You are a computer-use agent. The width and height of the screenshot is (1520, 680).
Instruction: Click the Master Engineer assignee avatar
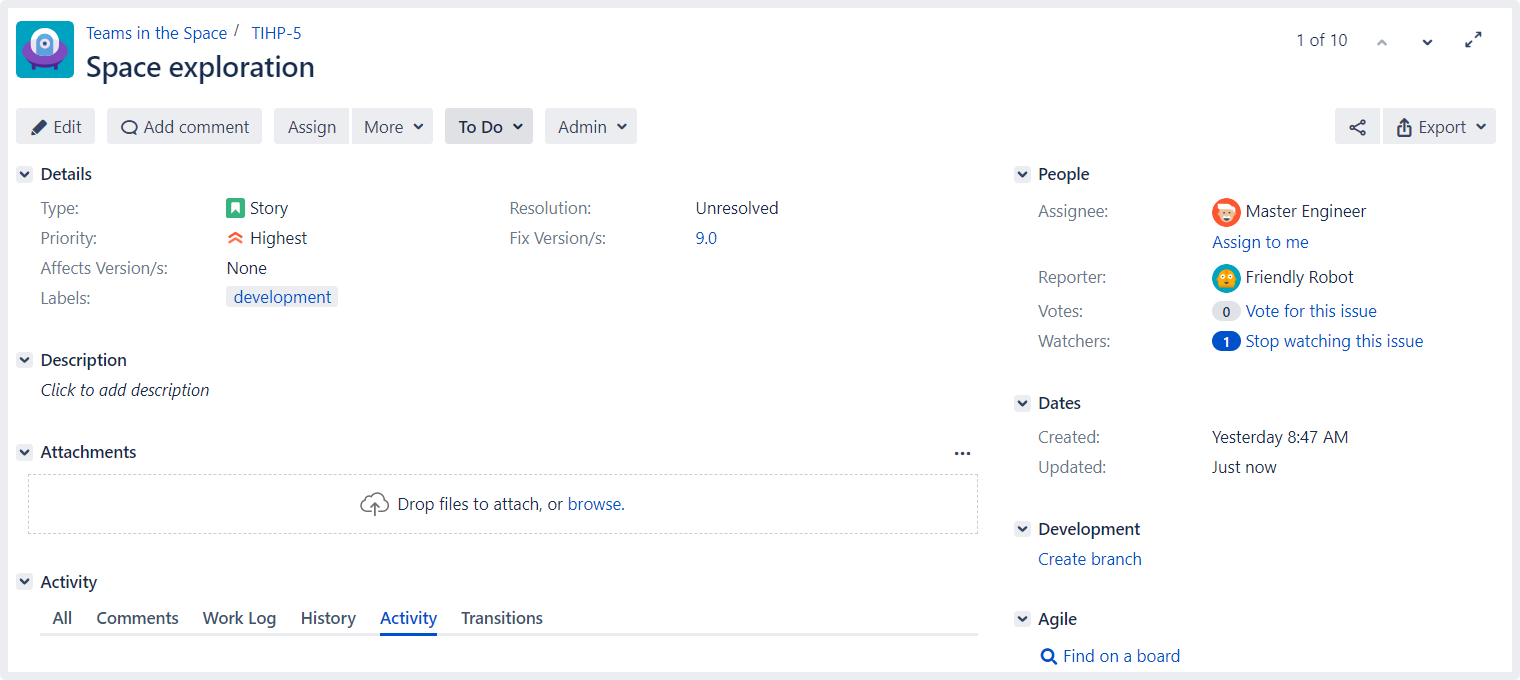click(x=1226, y=212)
